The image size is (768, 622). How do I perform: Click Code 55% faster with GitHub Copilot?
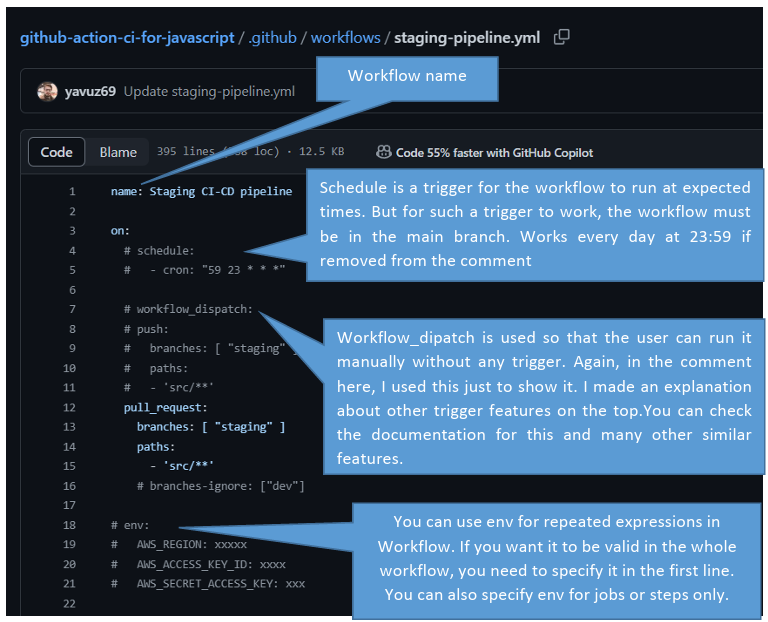(x=494, y=153)
